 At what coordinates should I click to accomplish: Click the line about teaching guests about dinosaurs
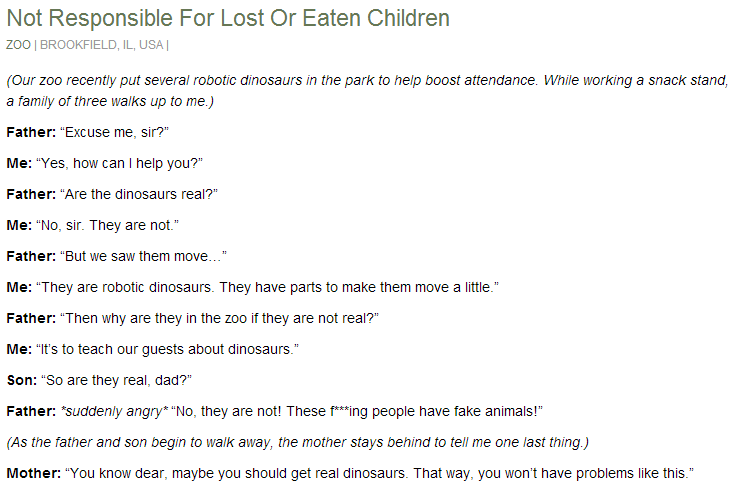click(x=168, y=349)
